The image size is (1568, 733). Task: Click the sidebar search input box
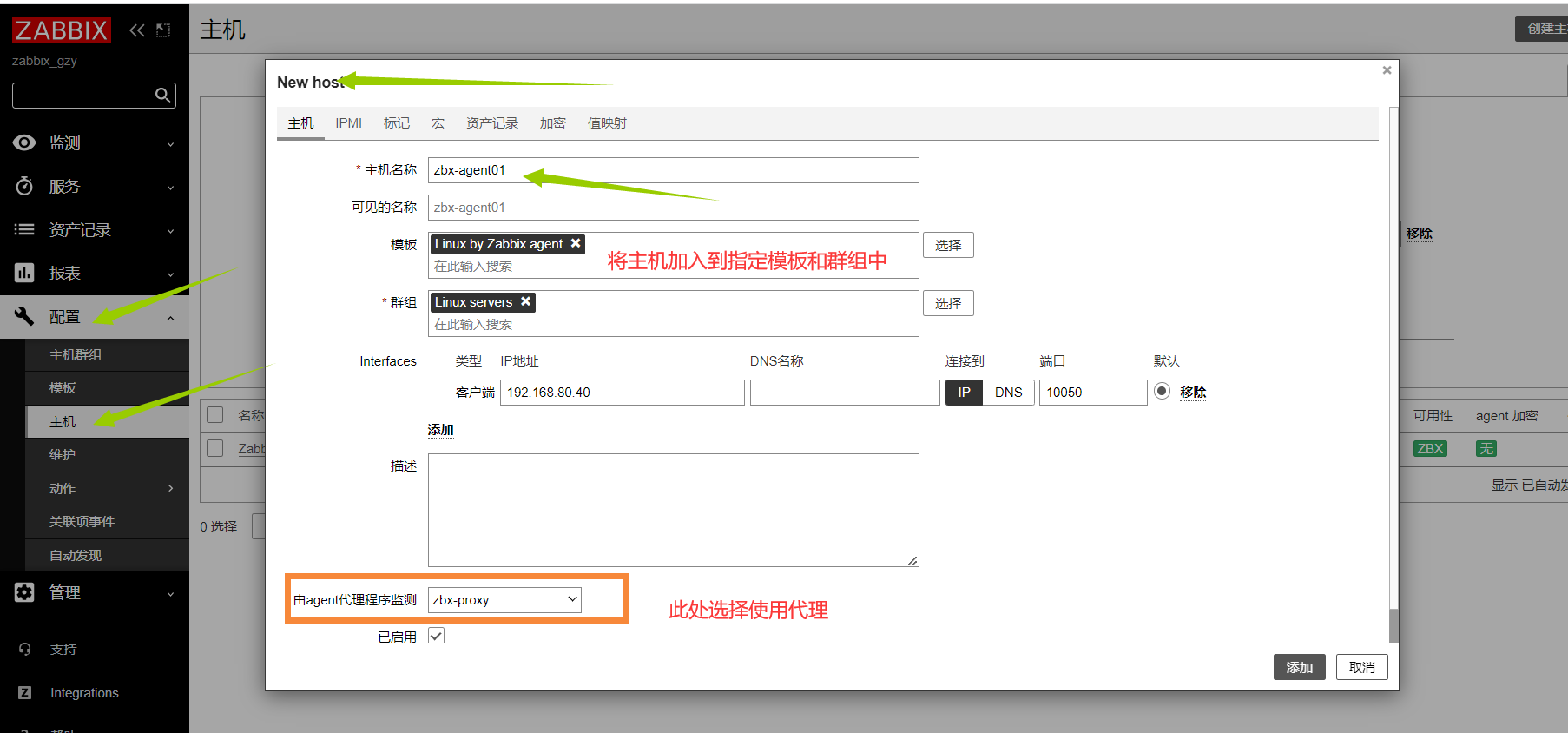coord(84,96)
